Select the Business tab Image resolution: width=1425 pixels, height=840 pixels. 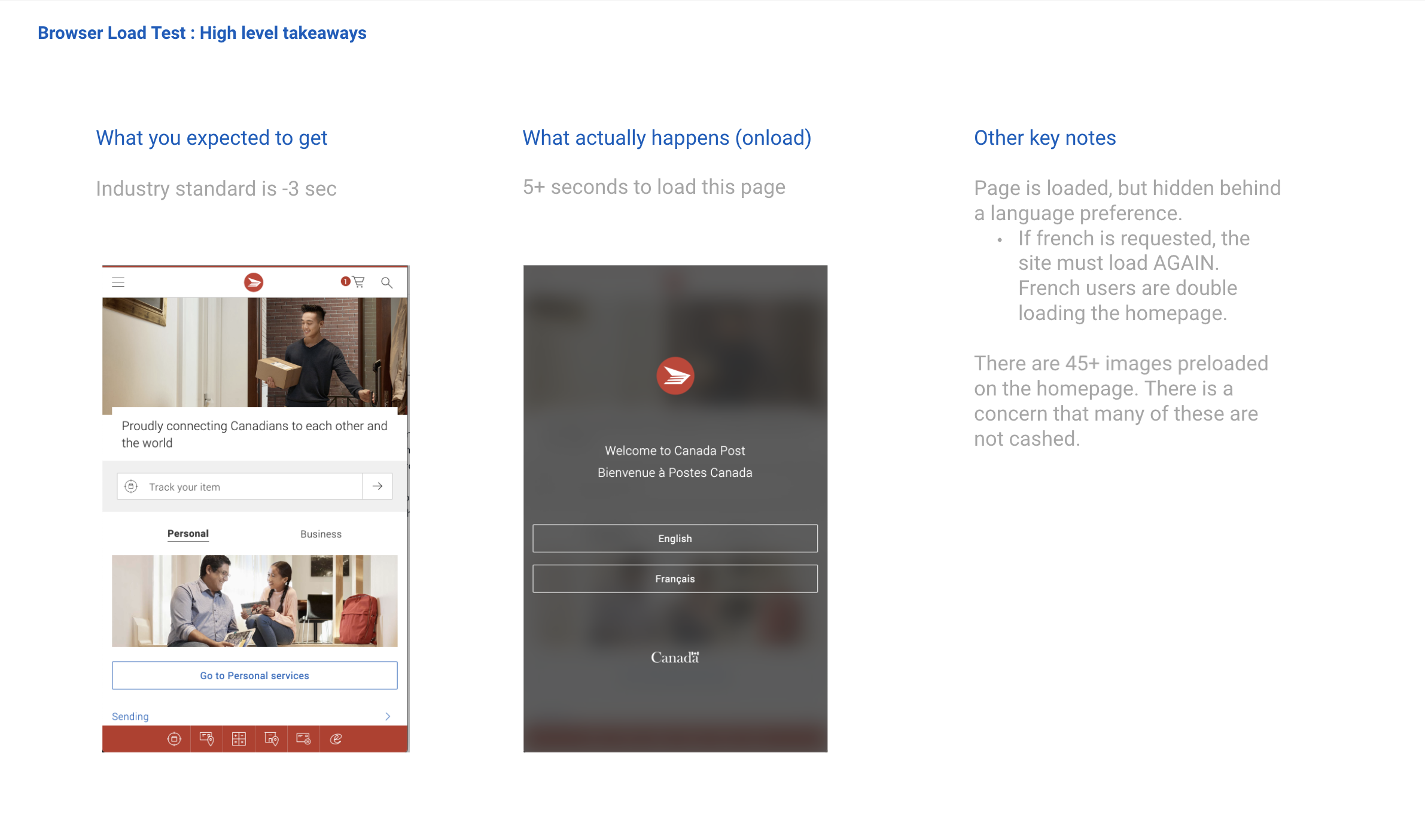pyautogui.click(x=321, y=533)
